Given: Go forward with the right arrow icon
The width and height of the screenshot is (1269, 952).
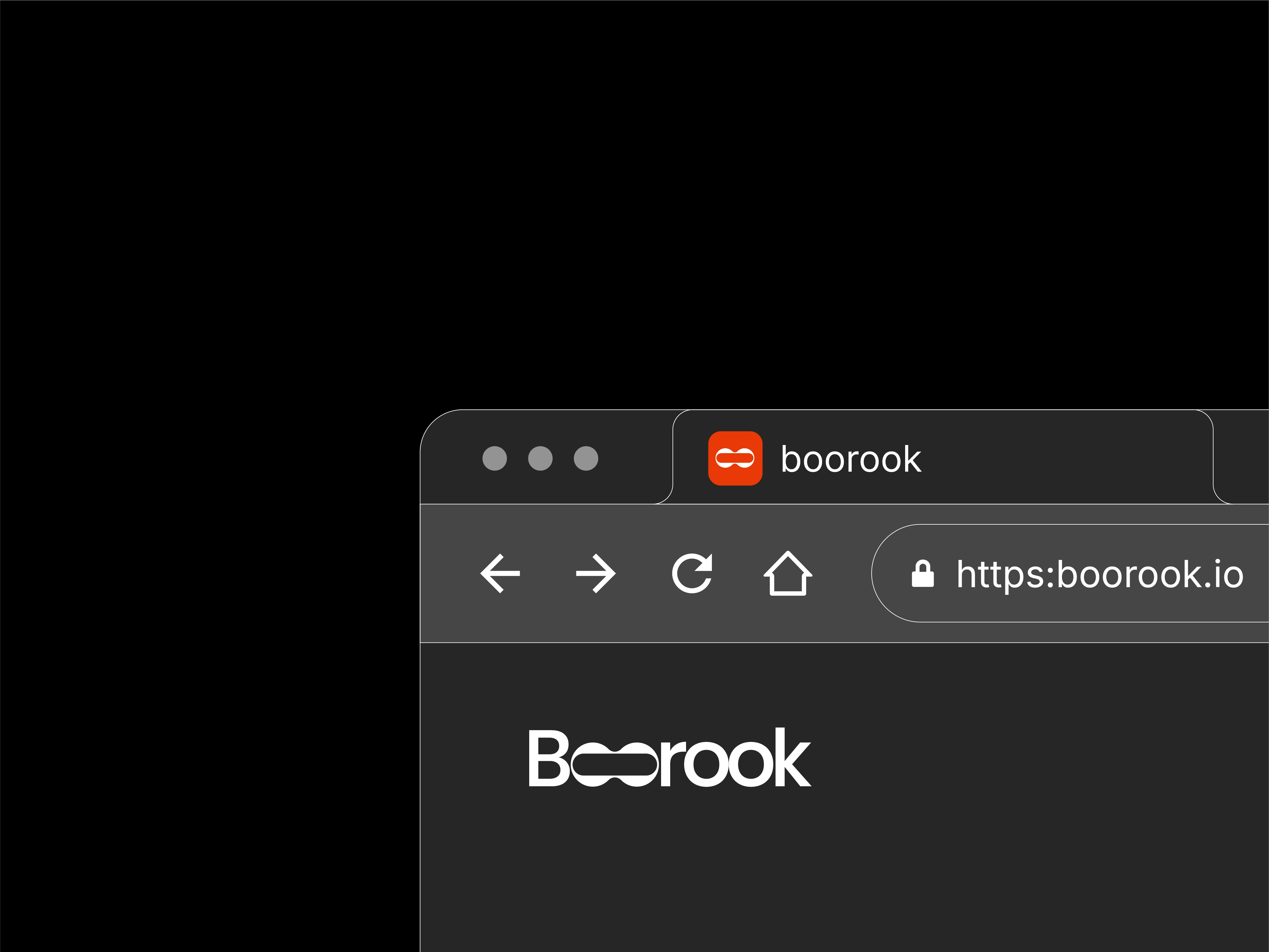Looking at the screenshot, I should tap(596, 573).
